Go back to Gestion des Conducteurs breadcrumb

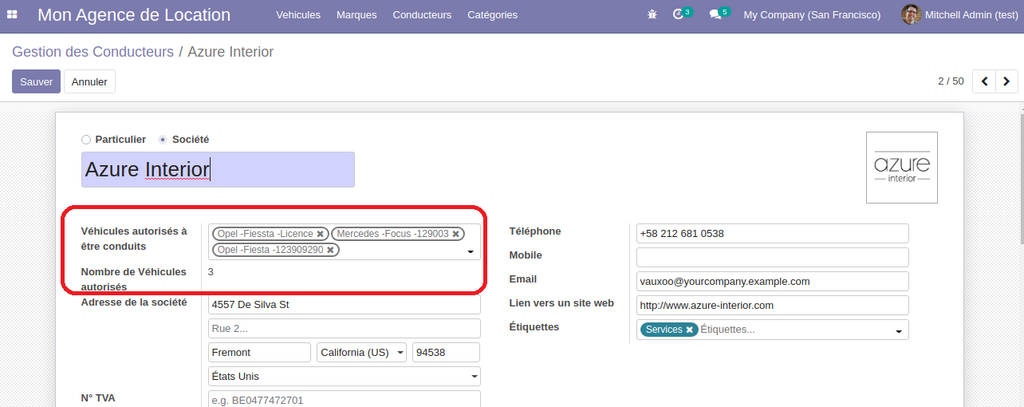93,52
